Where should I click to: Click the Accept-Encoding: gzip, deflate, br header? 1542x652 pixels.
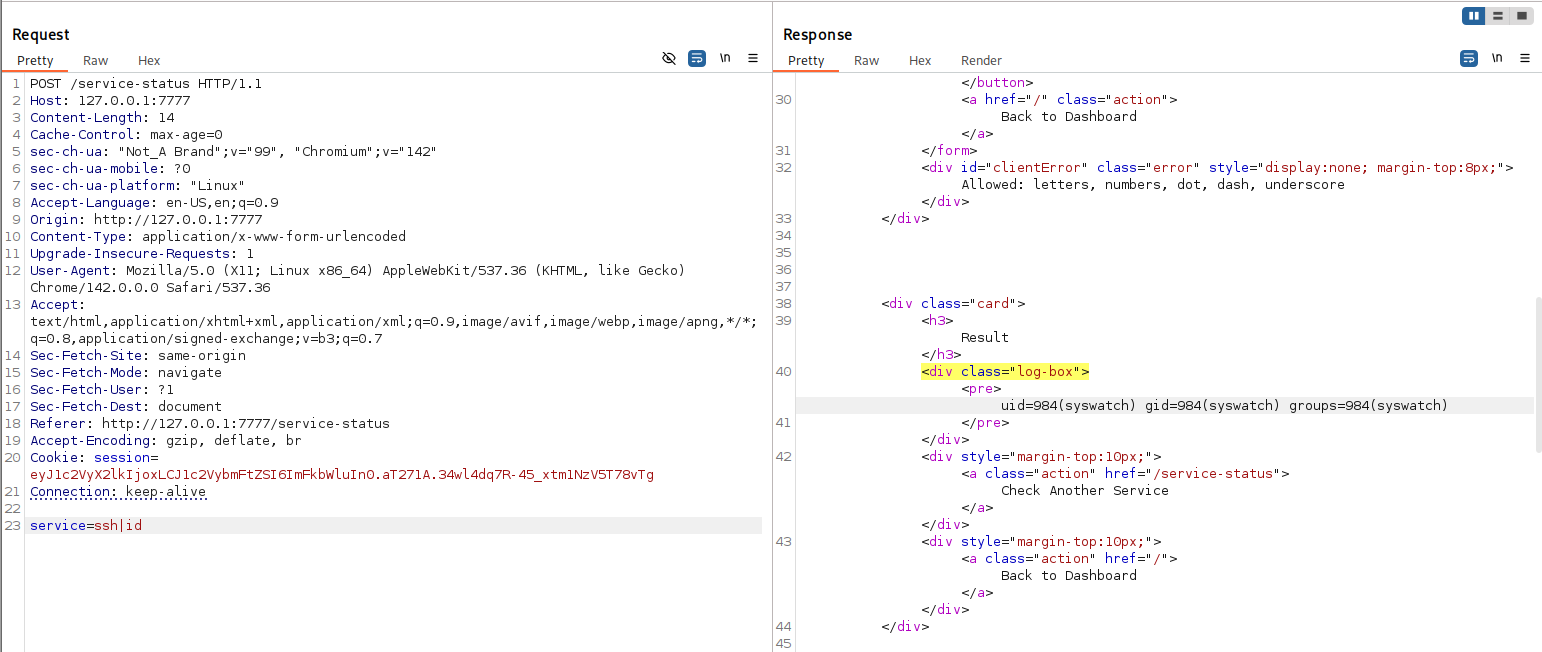point(166,441)
